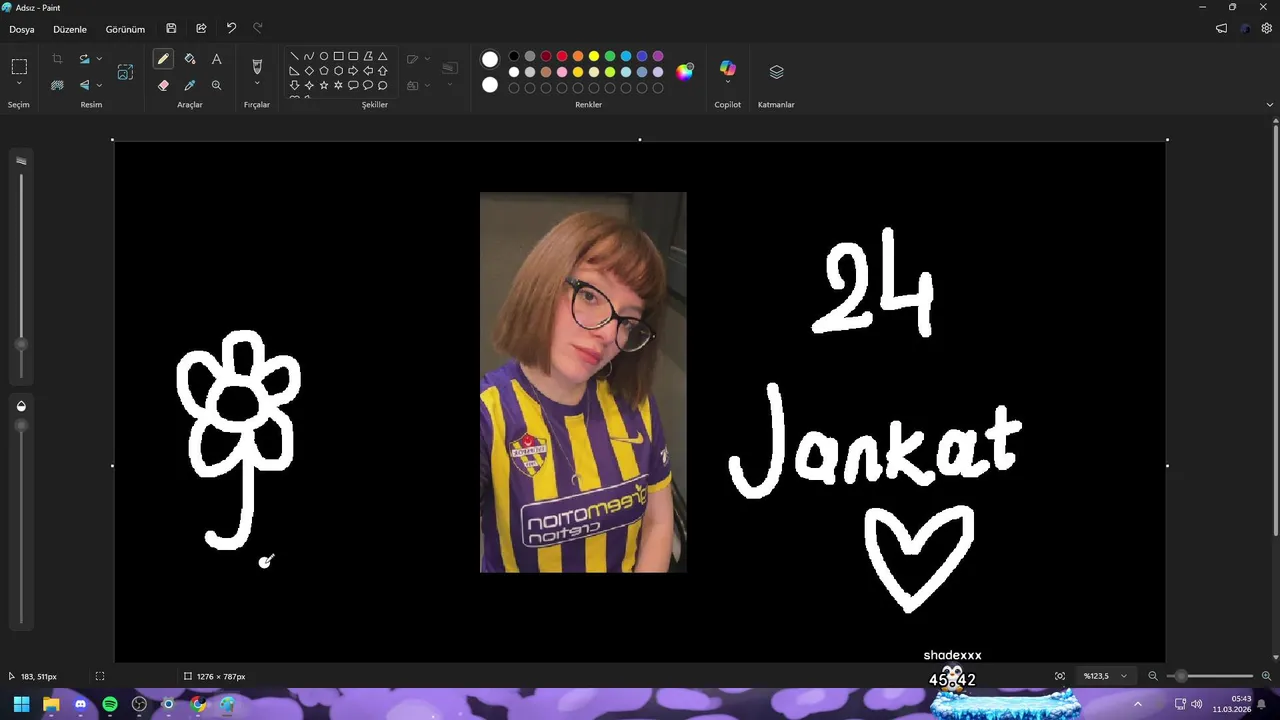Click the Crop tool icon
Image resolution: width=1280 pixels, height=720 pixels.
57,59
